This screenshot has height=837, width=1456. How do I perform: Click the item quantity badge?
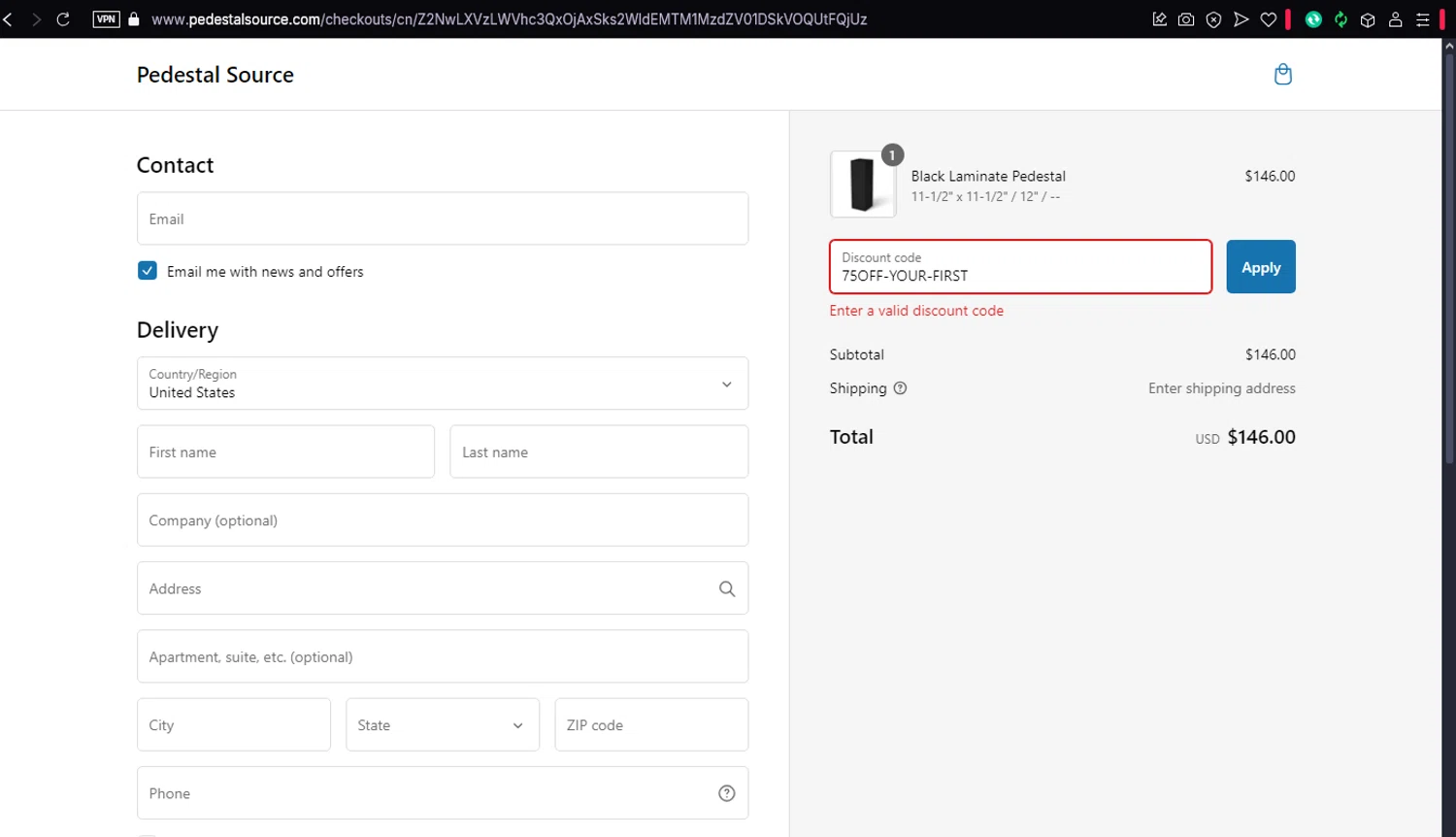892,155
